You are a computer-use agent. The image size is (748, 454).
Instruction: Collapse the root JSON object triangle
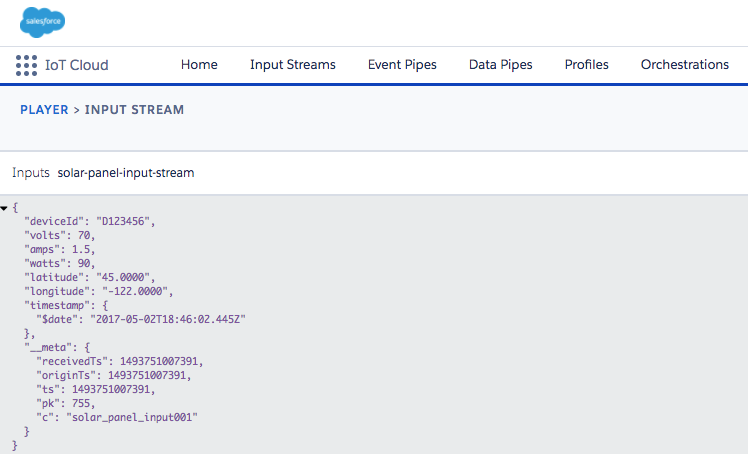coord(6,207)
